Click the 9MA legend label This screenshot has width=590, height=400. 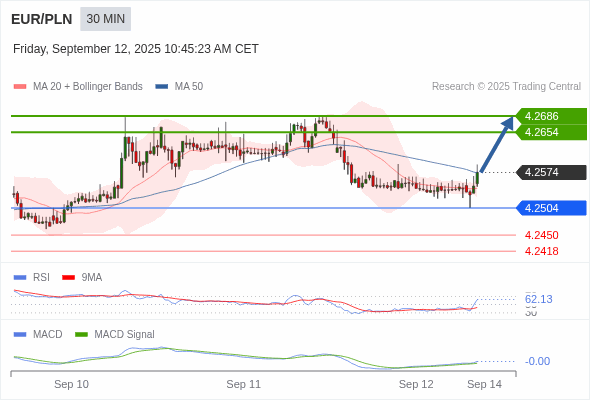coord(92,278)
